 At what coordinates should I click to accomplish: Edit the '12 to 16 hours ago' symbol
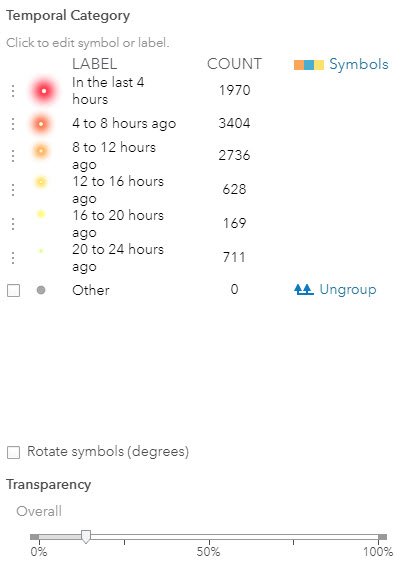[41, 181]
